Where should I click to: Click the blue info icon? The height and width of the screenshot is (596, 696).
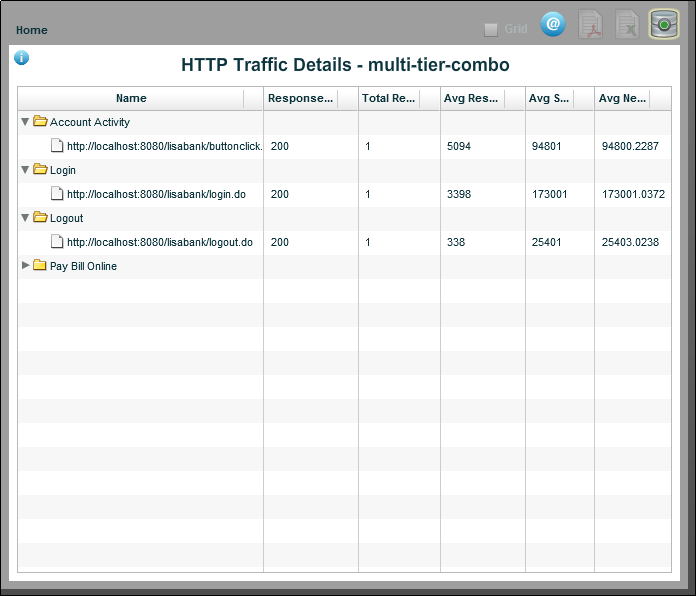(21, 58)
